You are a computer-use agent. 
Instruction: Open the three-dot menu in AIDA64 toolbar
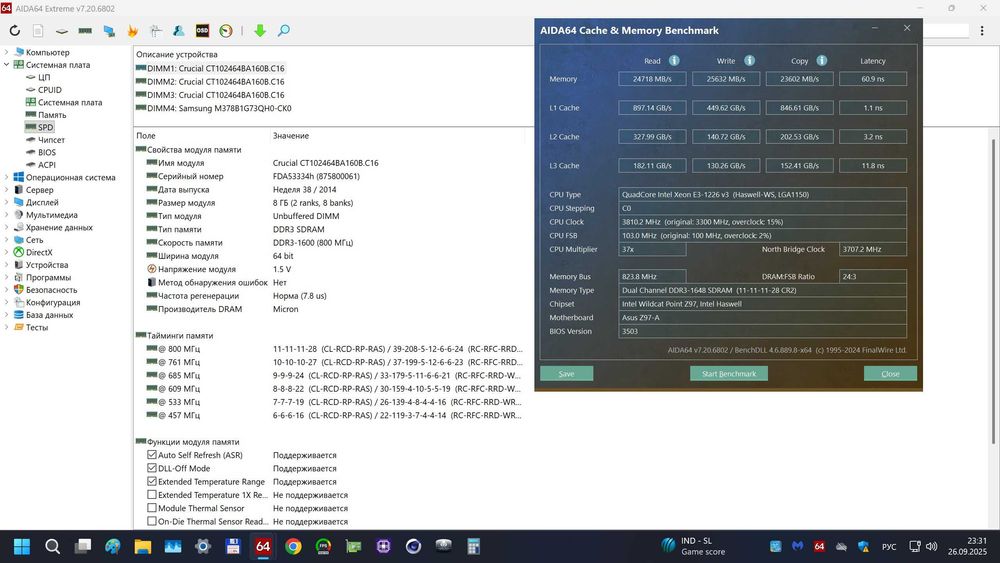982,31
